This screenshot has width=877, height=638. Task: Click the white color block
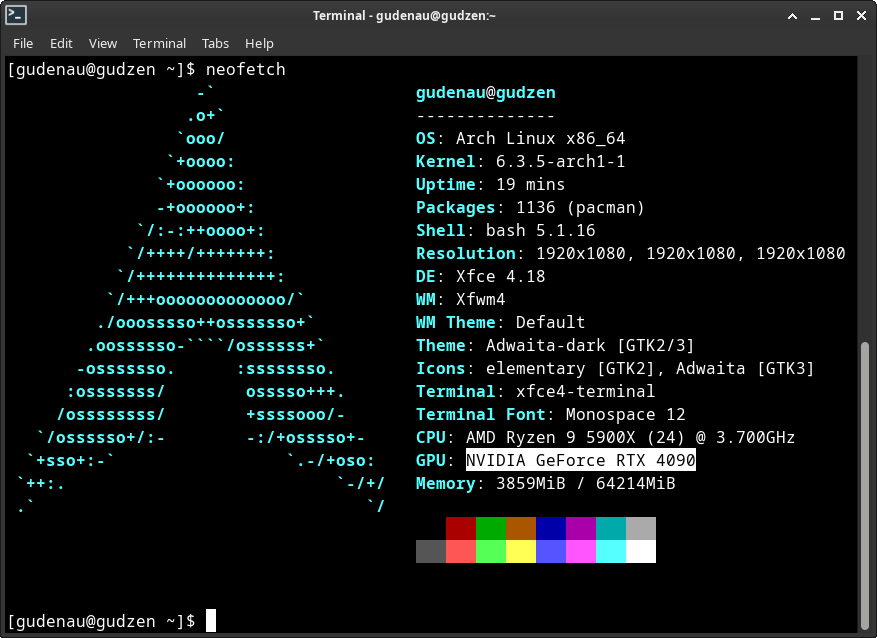[x=641, y=551]
